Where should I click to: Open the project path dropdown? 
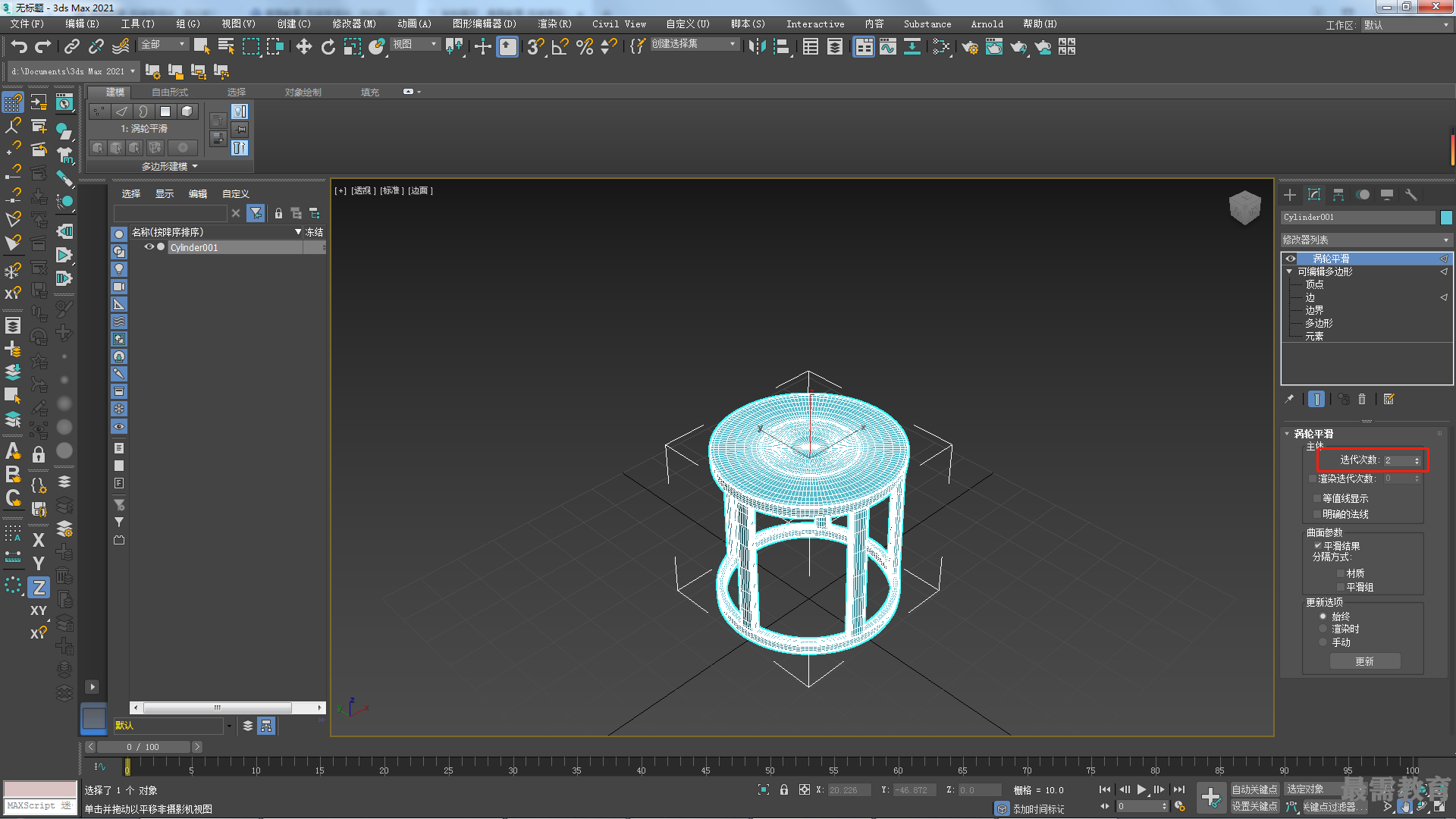(x=74, y=71)
